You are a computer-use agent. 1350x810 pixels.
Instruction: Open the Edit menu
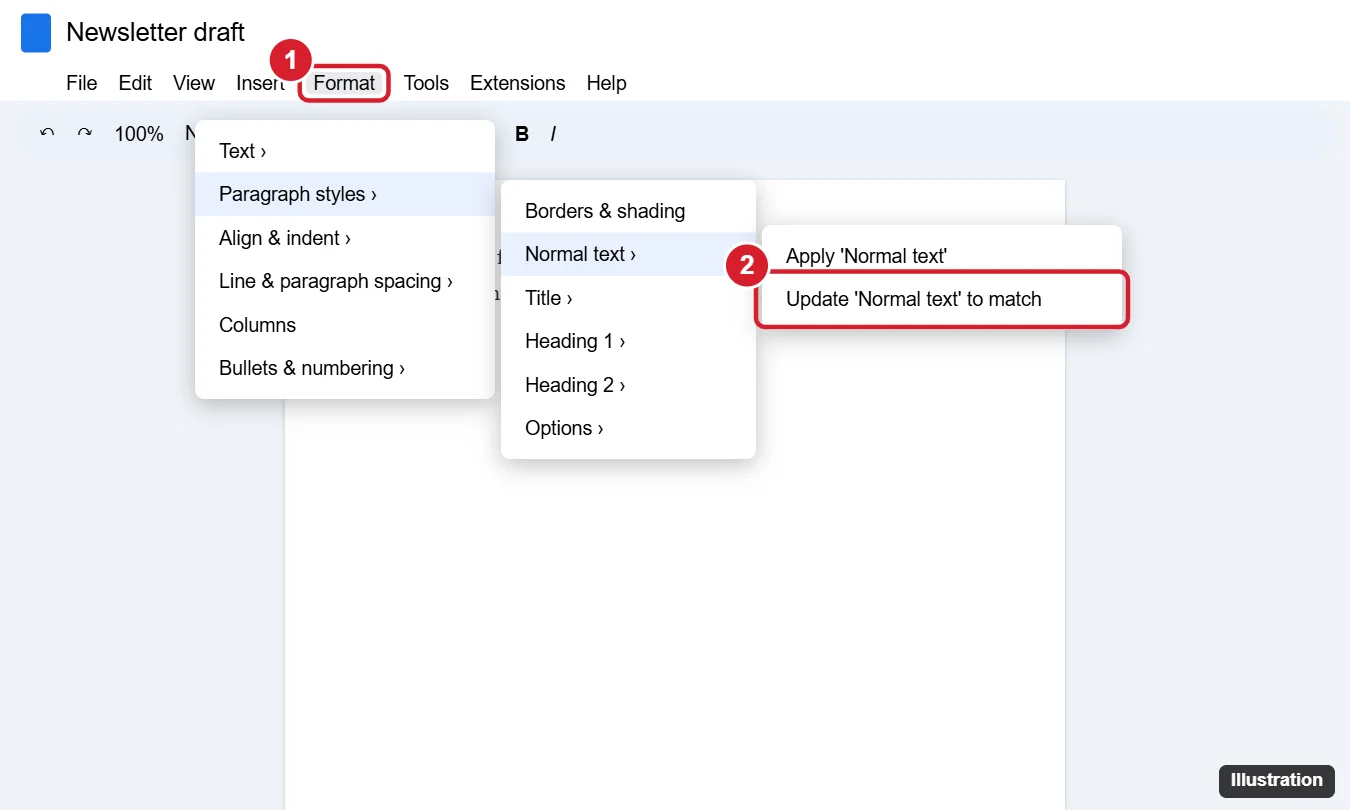pos(135,83)
